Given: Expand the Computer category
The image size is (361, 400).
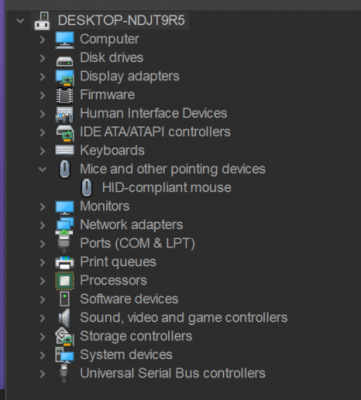Looking at the screenshot, I should [x=42, y=40].
